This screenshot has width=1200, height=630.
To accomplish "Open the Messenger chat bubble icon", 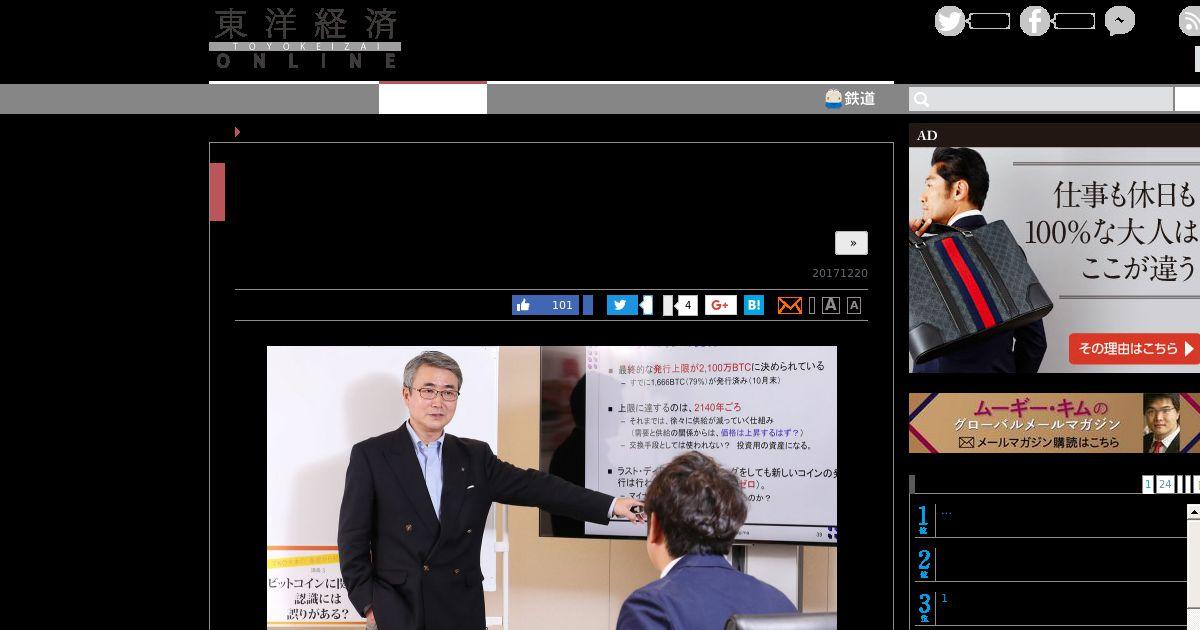I will 1120,21.
